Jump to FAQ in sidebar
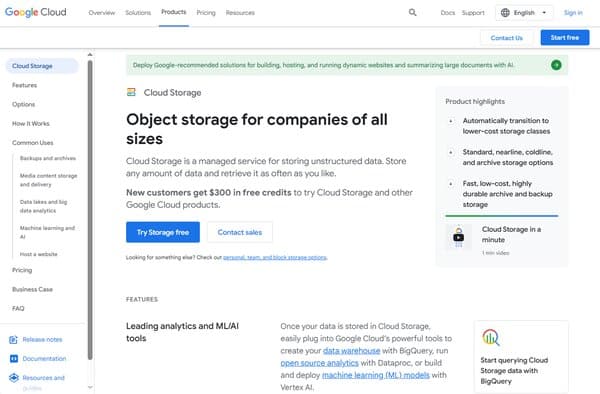 tap(18, 308)
